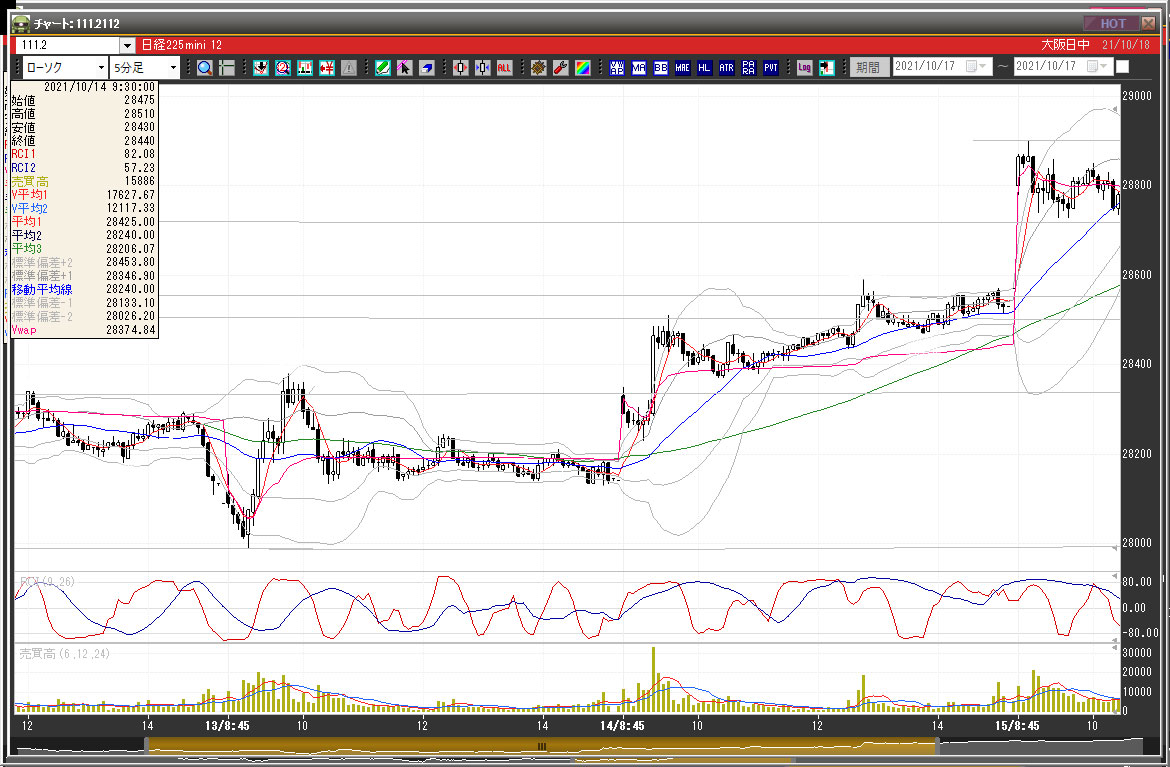The width and height of the screenshot is (1170, 767).
Task: Click the 日経225mini 12 instrument name
Action: pos(181,46)
